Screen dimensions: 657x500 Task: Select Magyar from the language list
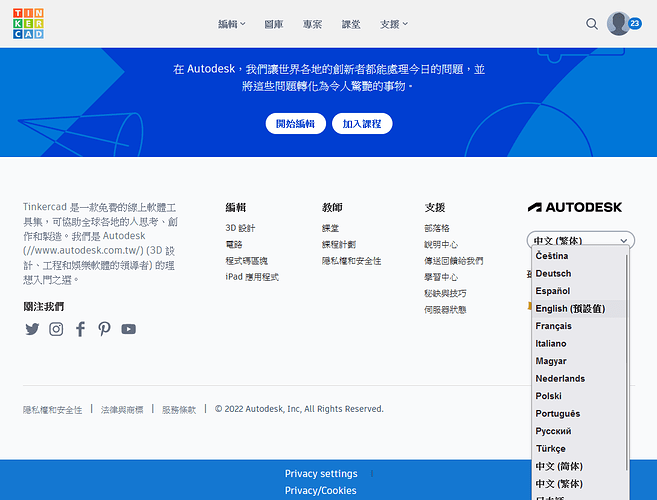(x=579, y=361)
